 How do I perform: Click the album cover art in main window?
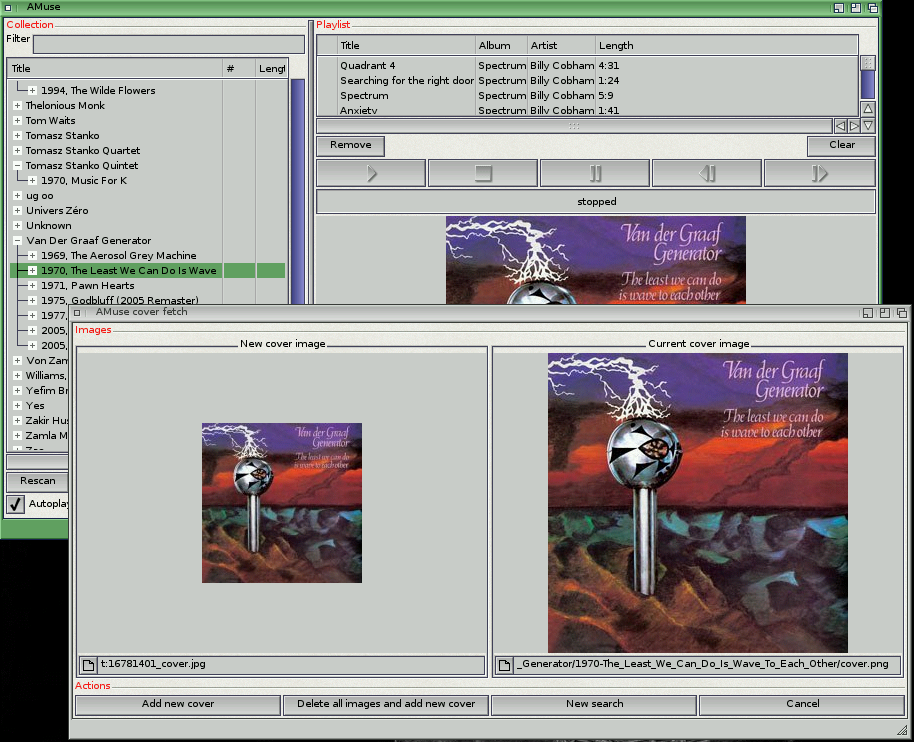(x=596, y=260)
